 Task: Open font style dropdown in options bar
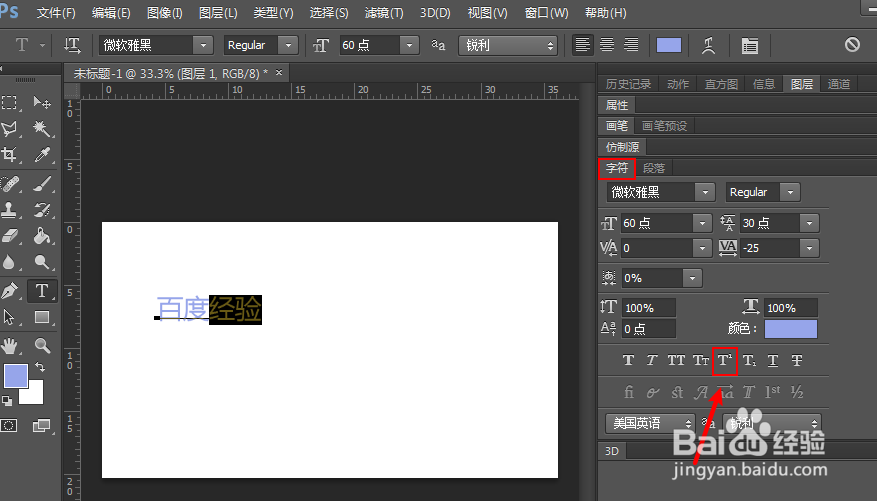coord(288,45)
